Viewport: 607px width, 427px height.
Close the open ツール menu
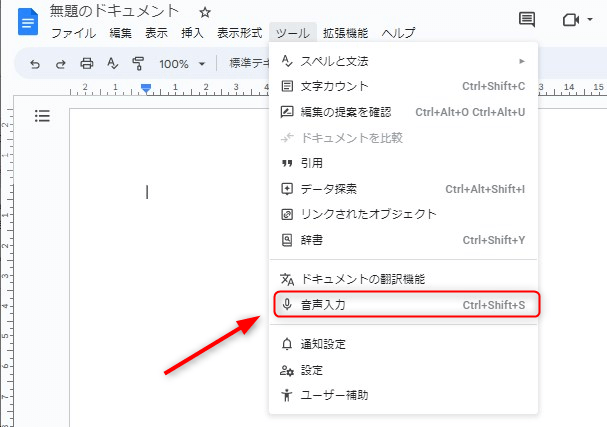[x=293, y=33]
